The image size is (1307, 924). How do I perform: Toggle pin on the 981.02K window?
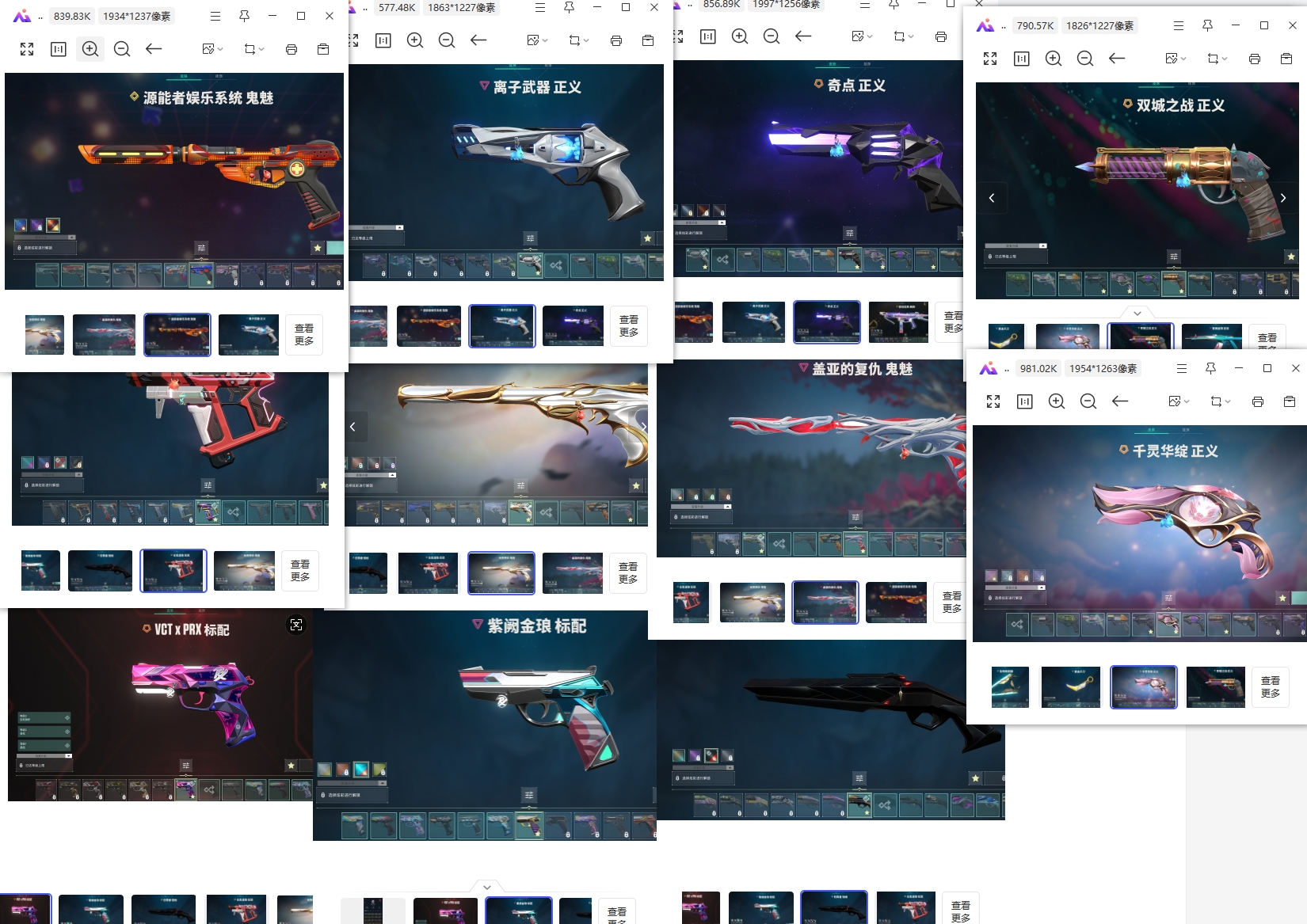[x=1210, y=368]
